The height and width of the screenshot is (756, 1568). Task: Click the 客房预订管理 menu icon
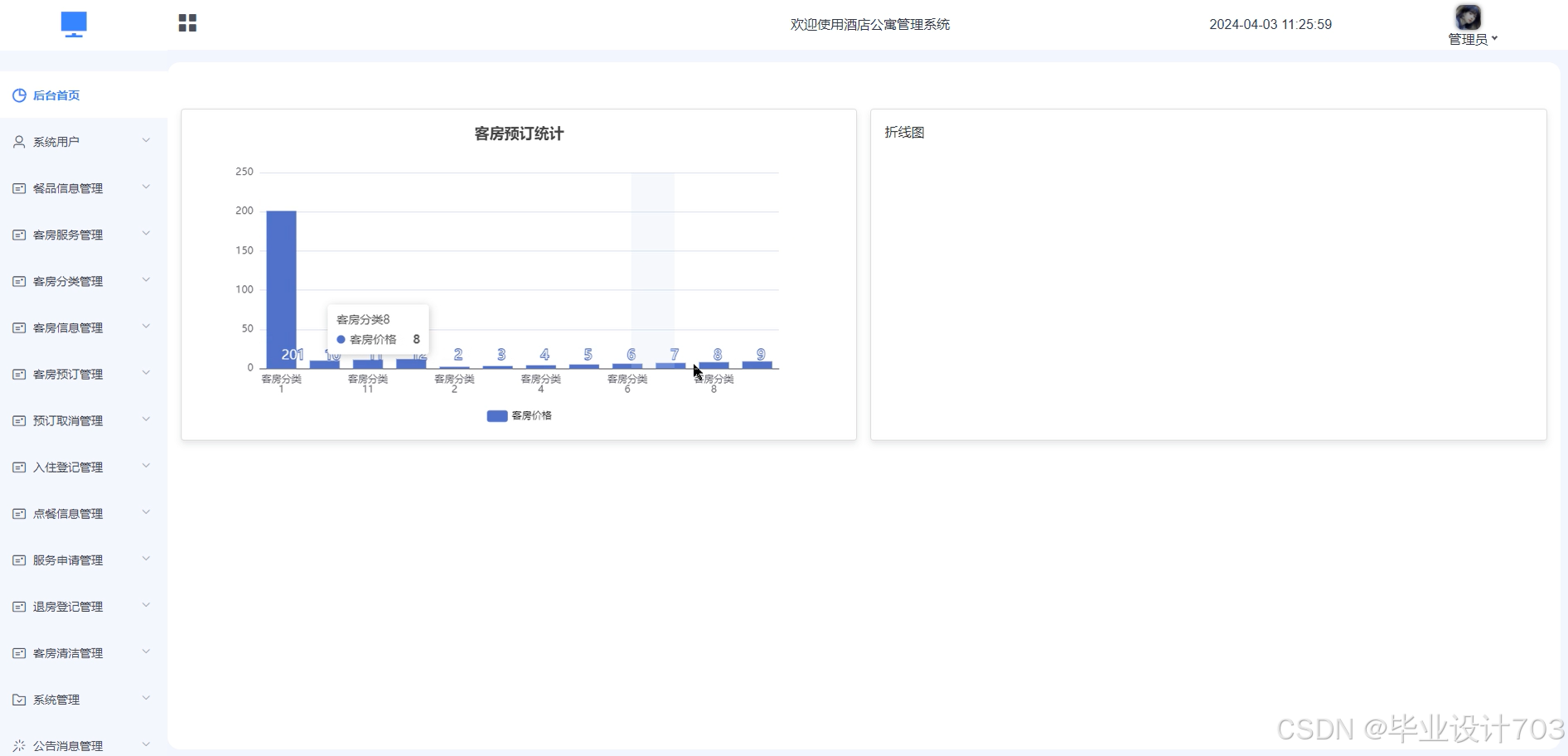click(x=19, y=374)
